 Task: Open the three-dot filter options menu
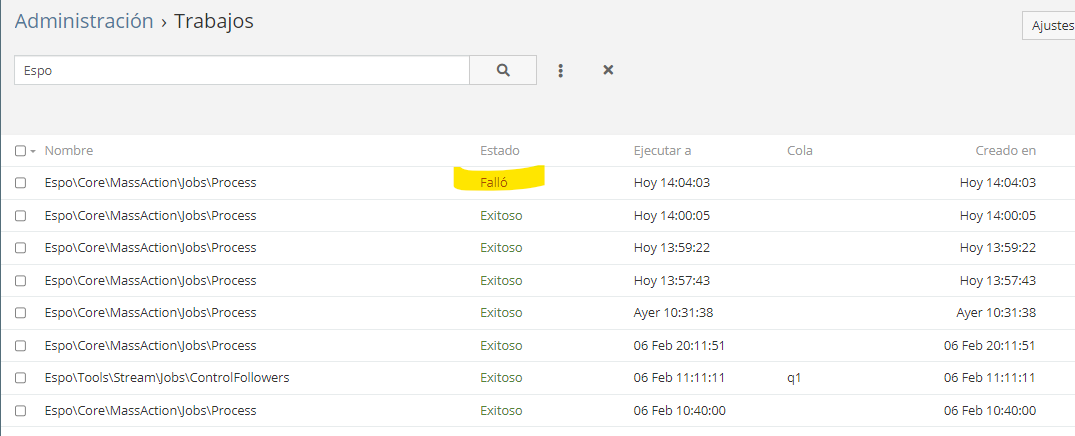561,70
